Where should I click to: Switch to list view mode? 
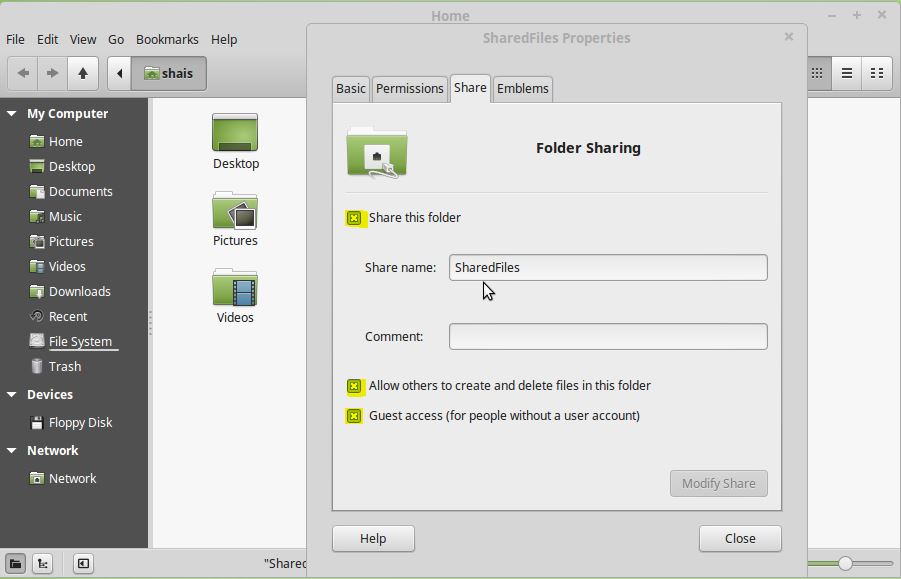[x=846, y=73]
